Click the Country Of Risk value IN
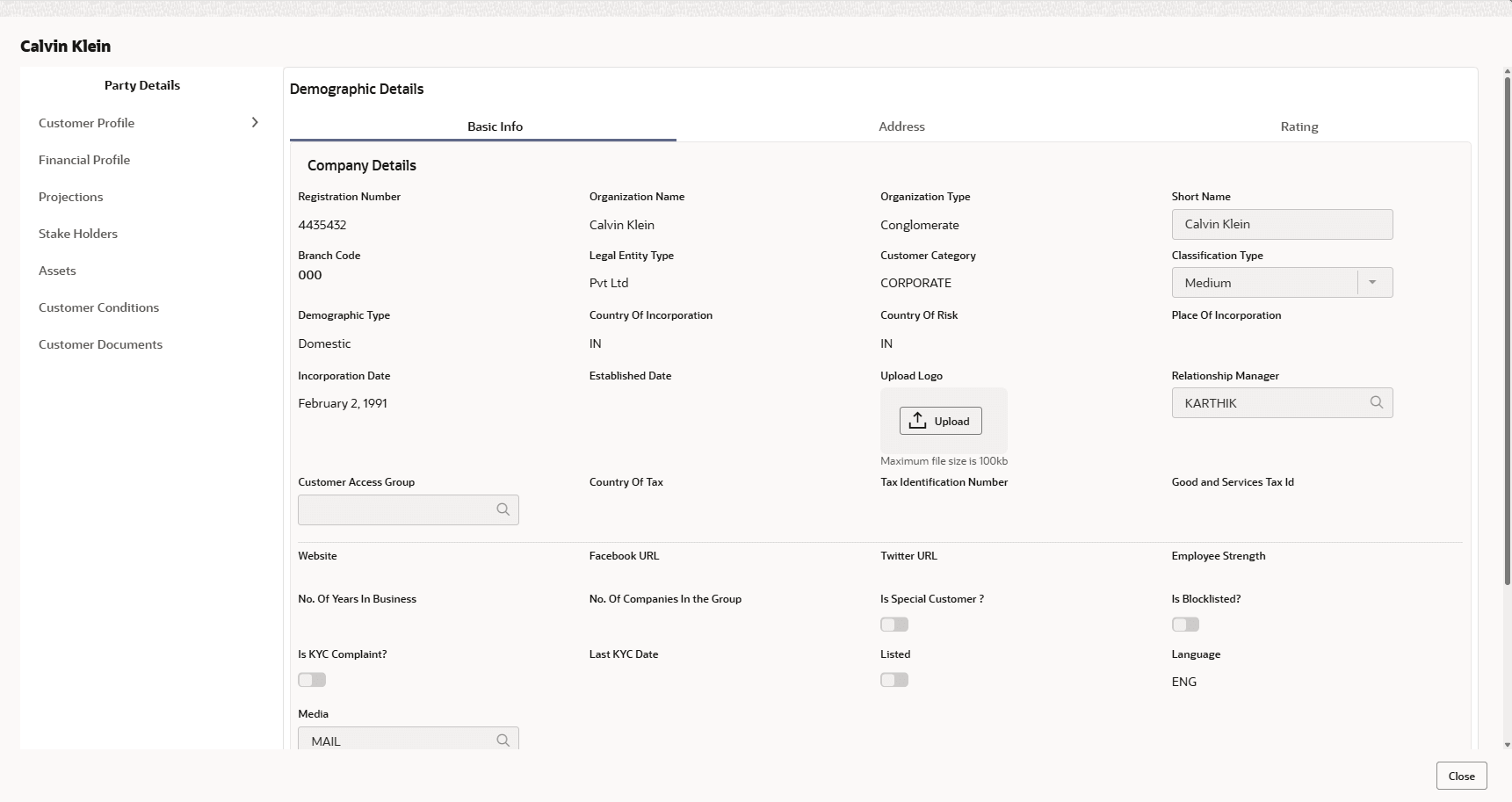The width and height of the screenshot is (1512, 802). pyautogui.click(x=886, y=343)
